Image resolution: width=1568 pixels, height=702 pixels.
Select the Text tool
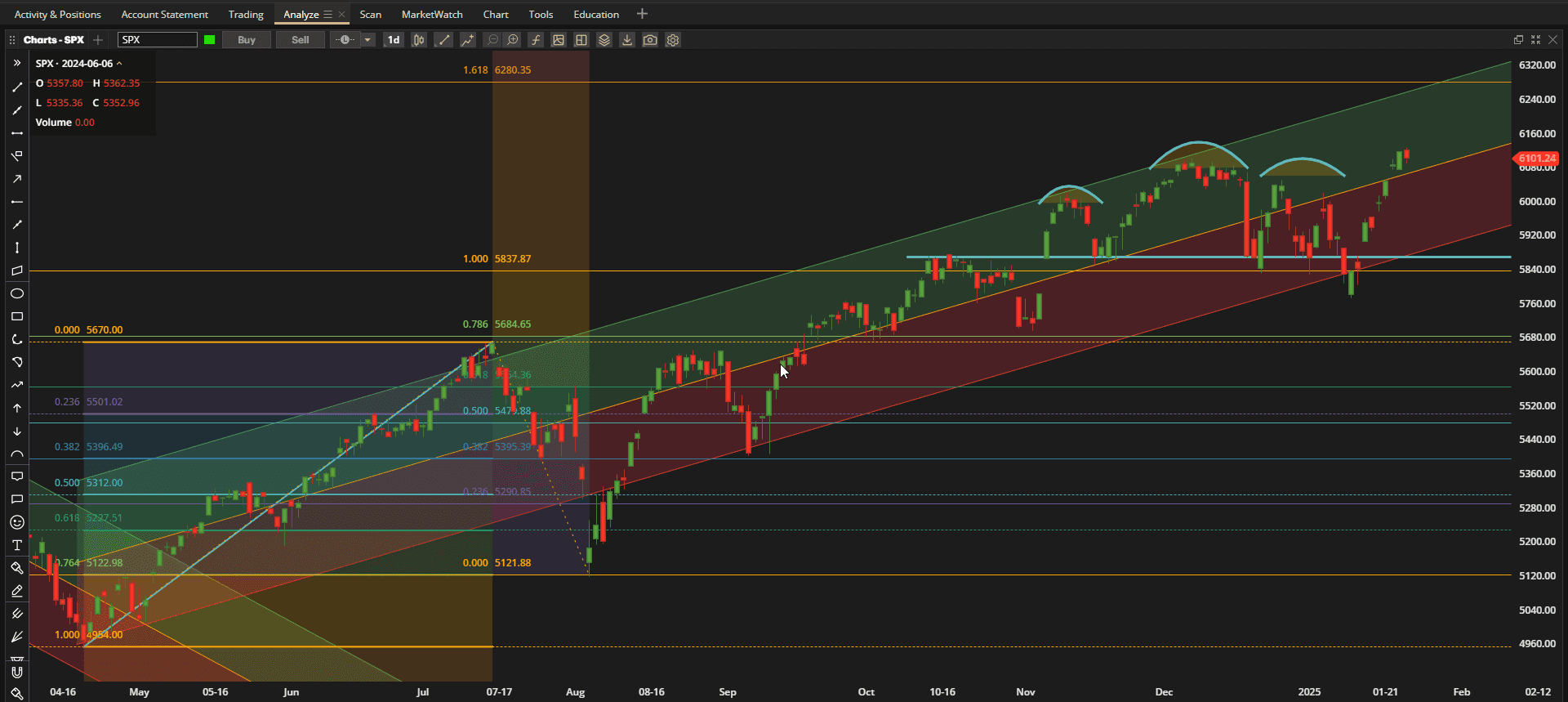pyautogui.click(x=17, y=545)
